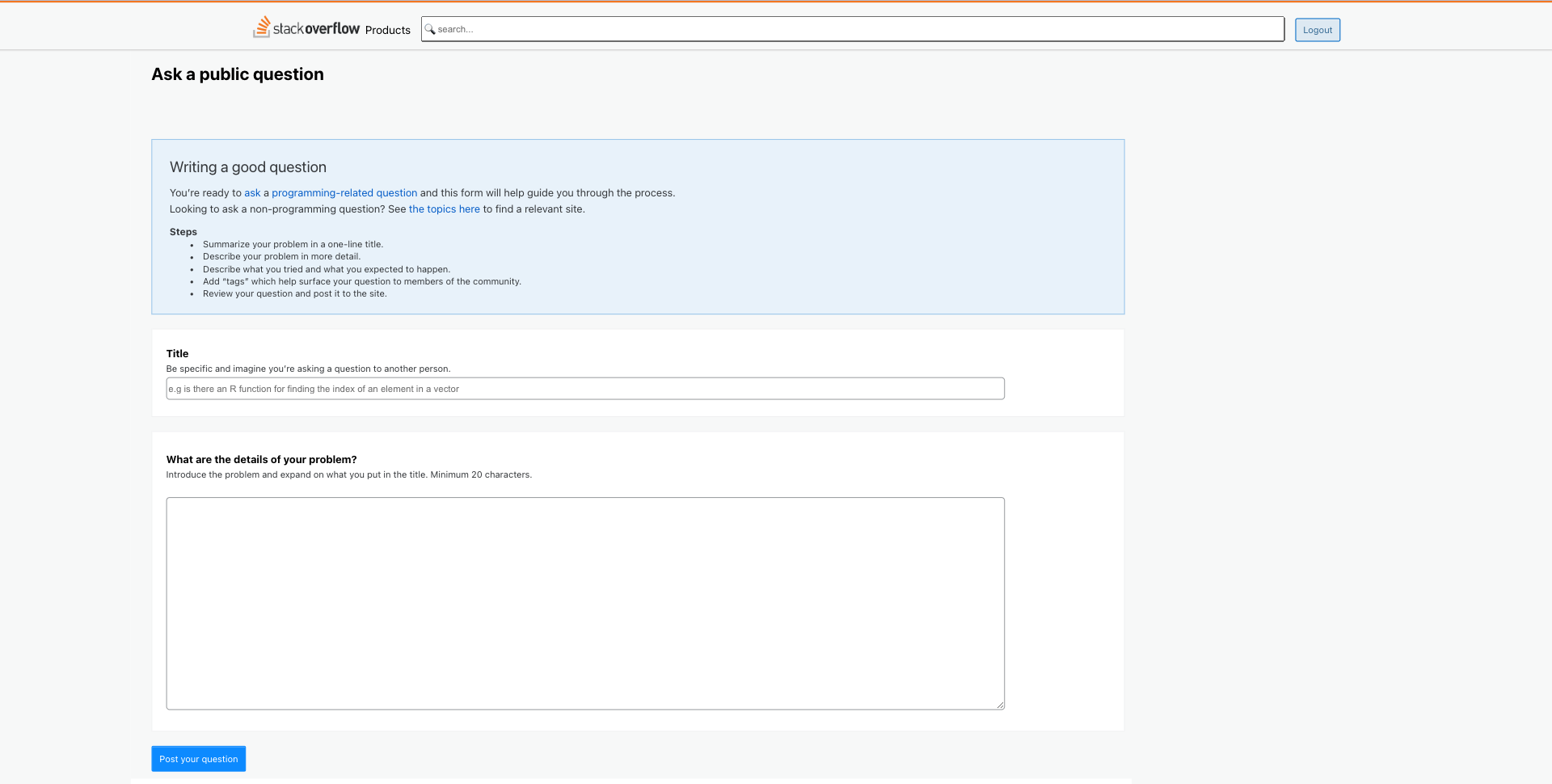
Task: Click 'Introduce the problem and expand' hint text
Action: (348, 474)
